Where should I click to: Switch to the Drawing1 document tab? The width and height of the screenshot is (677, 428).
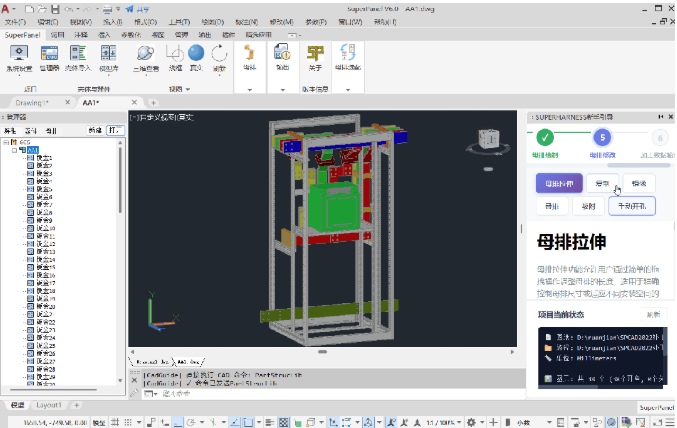[x=32, y=103]
